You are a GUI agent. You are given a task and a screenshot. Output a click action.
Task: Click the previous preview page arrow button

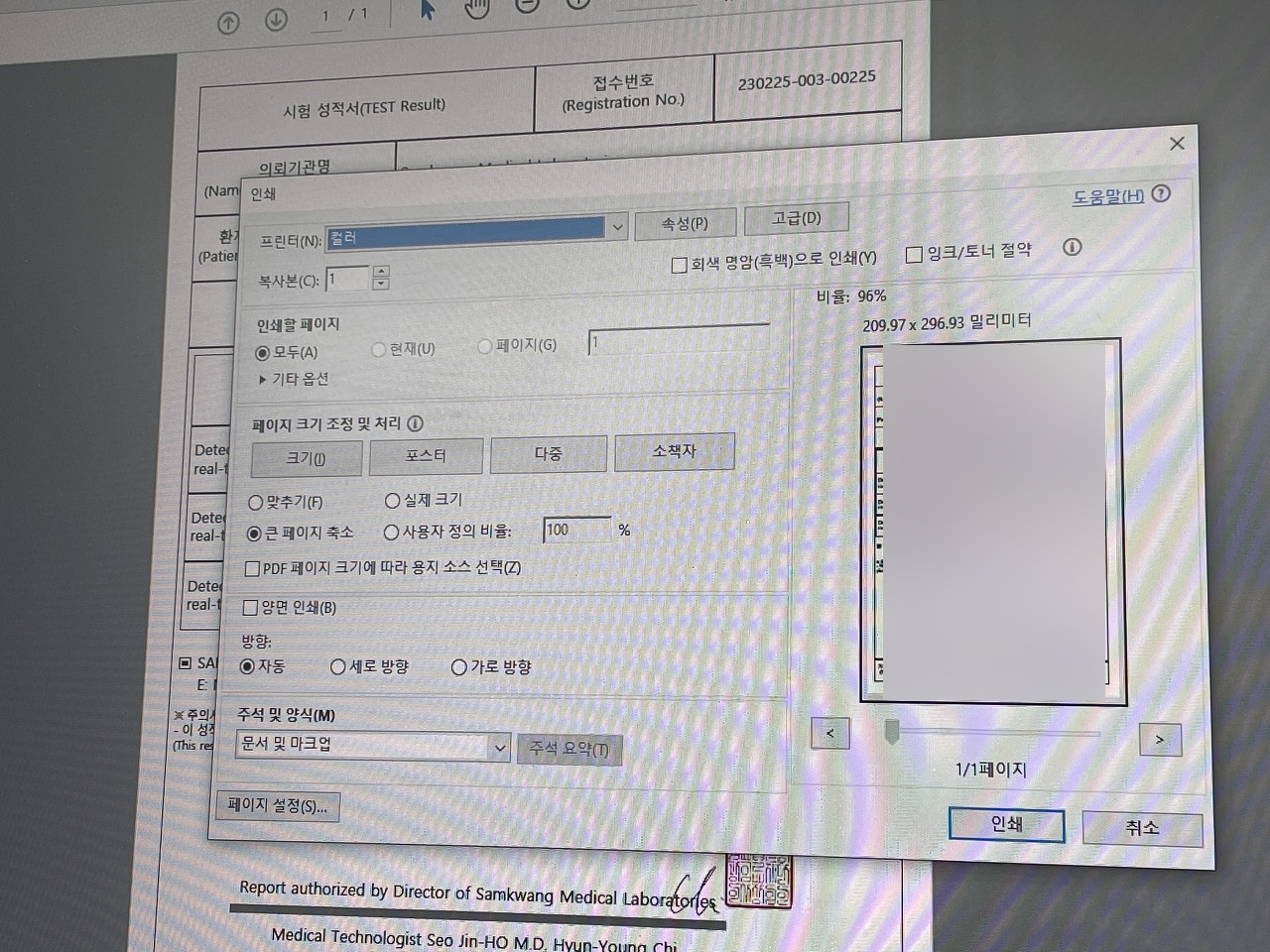(x=830, y=734)
